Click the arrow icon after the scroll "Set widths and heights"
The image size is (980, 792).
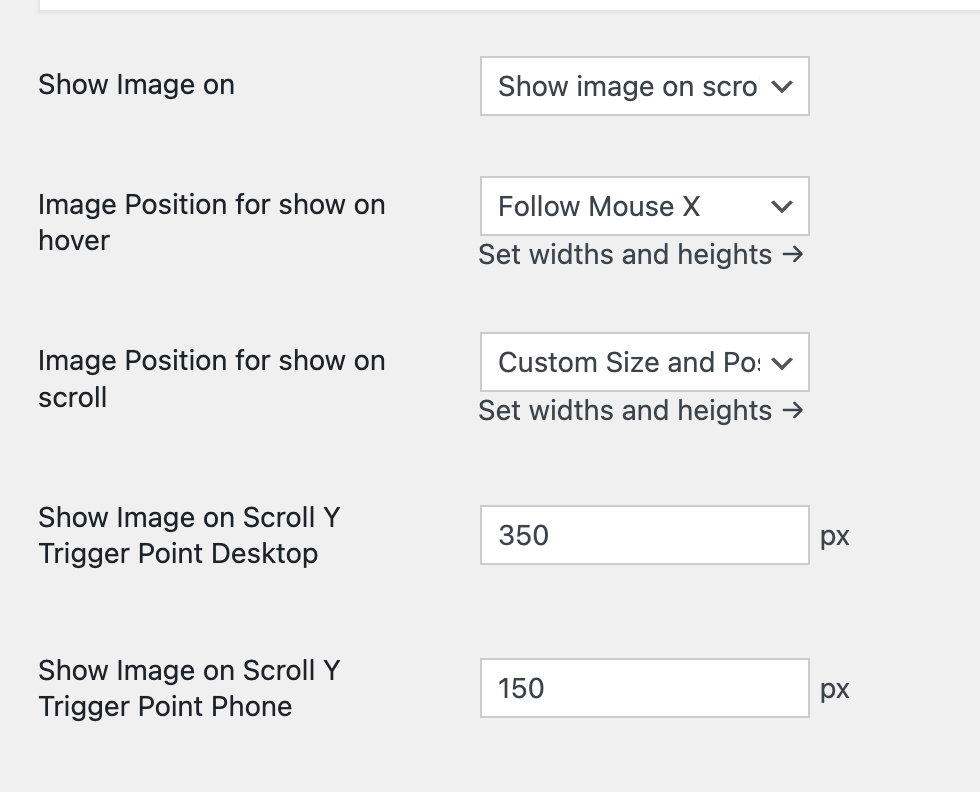(793, 411)
